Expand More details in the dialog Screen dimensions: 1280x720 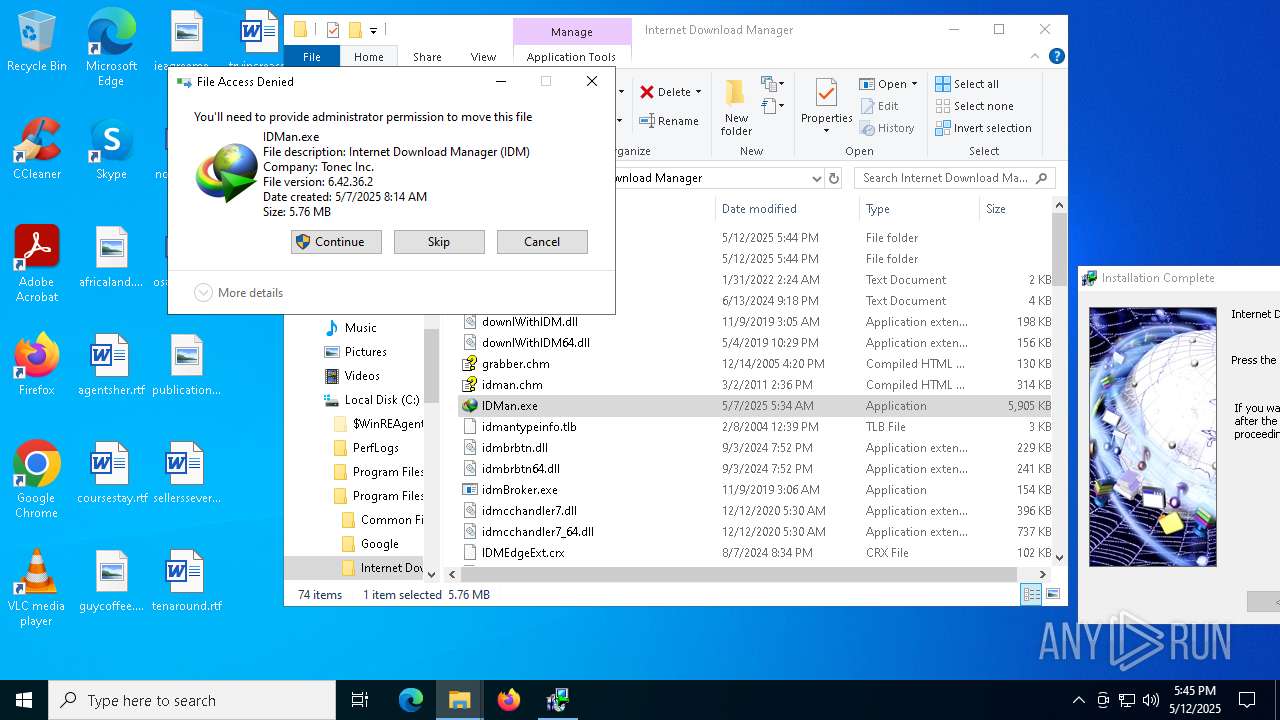coord(239,293)
